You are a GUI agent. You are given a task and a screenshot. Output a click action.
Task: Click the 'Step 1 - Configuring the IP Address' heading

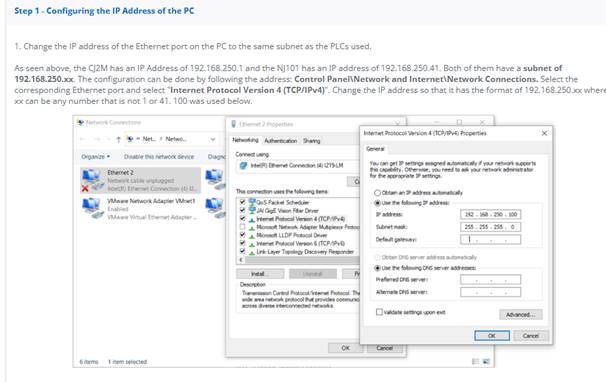click(104, 11)
